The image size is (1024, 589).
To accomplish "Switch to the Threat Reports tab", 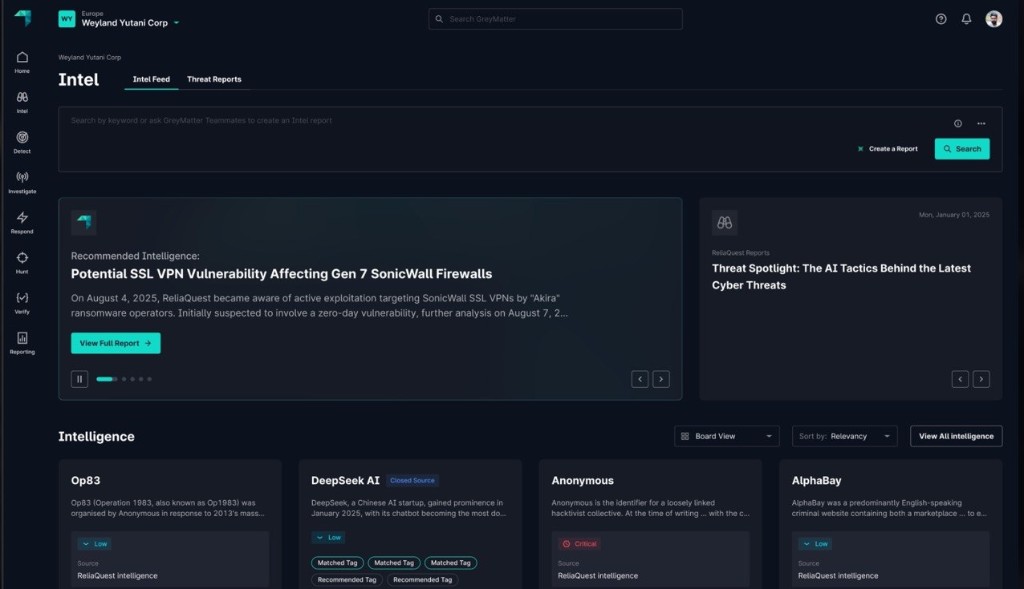I will (x=214, y=79).
